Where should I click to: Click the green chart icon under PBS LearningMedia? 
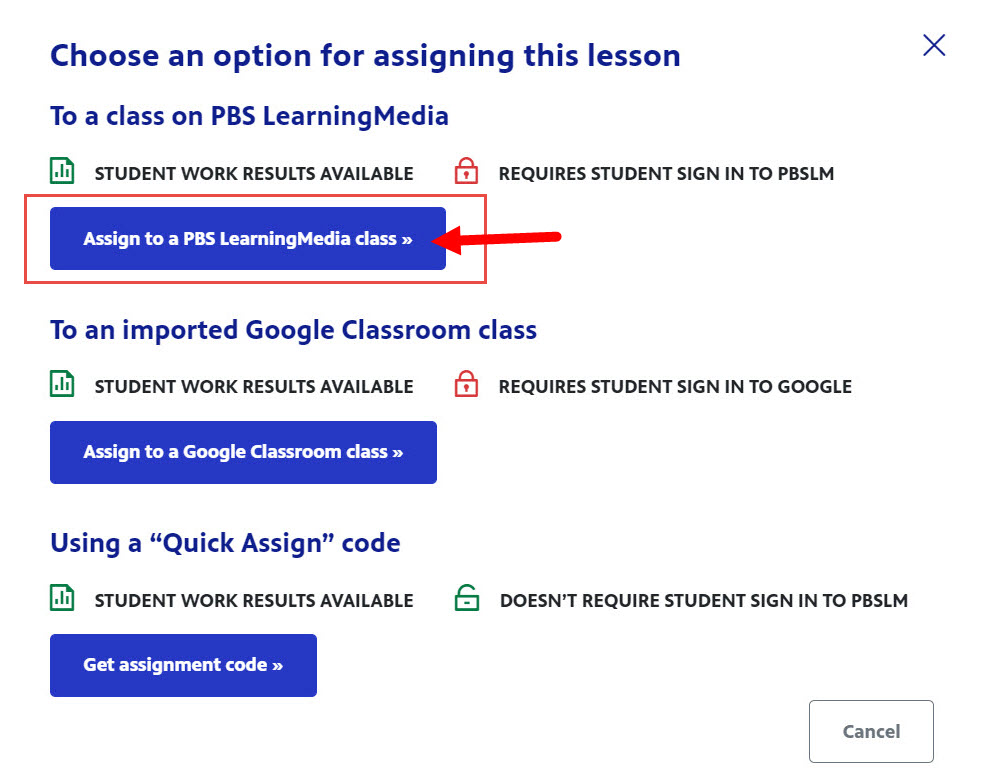pyautogui.click(x=62, y=171)
